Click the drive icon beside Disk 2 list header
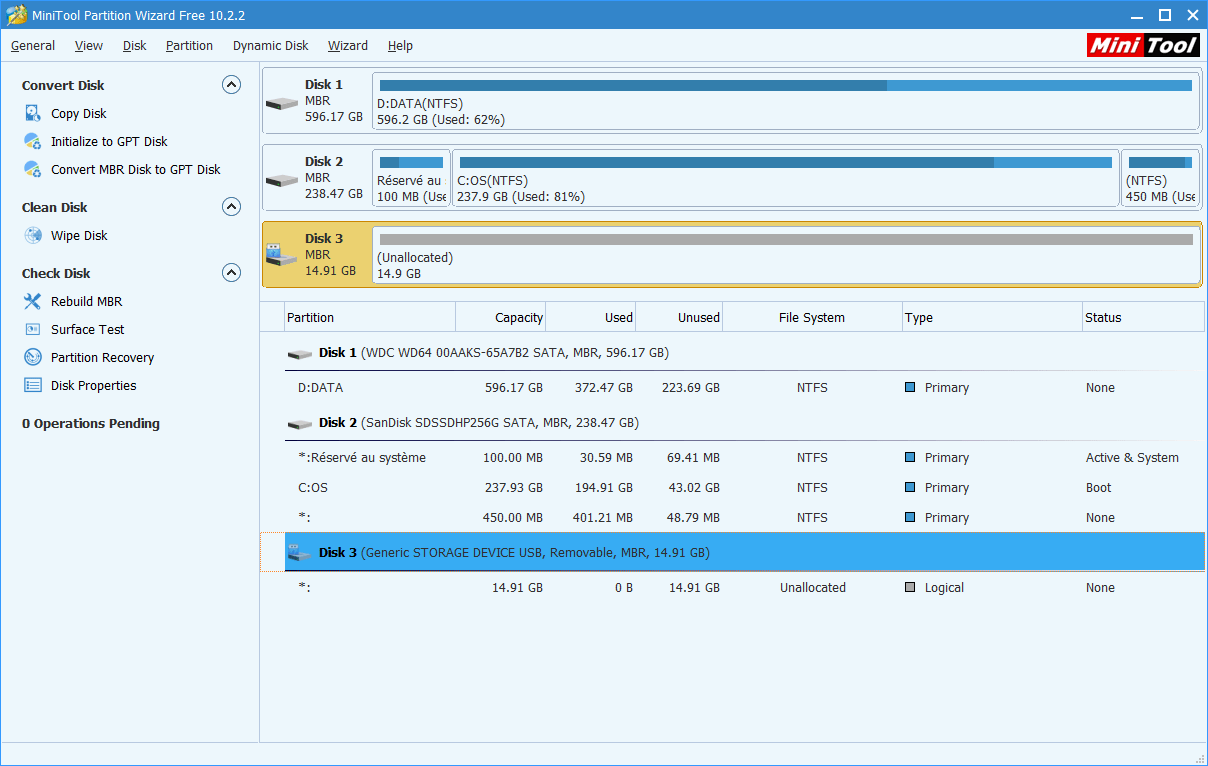The width and height of the screenshot is (1208, 766). (299, 424)
